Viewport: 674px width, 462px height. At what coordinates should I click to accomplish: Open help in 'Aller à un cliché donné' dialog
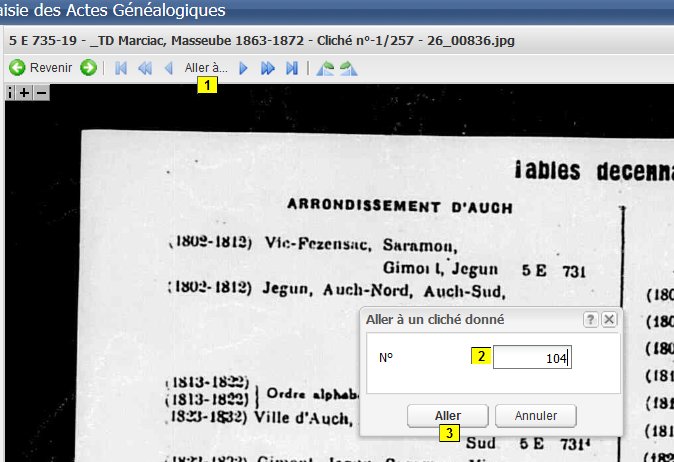[x=590, y=319]
